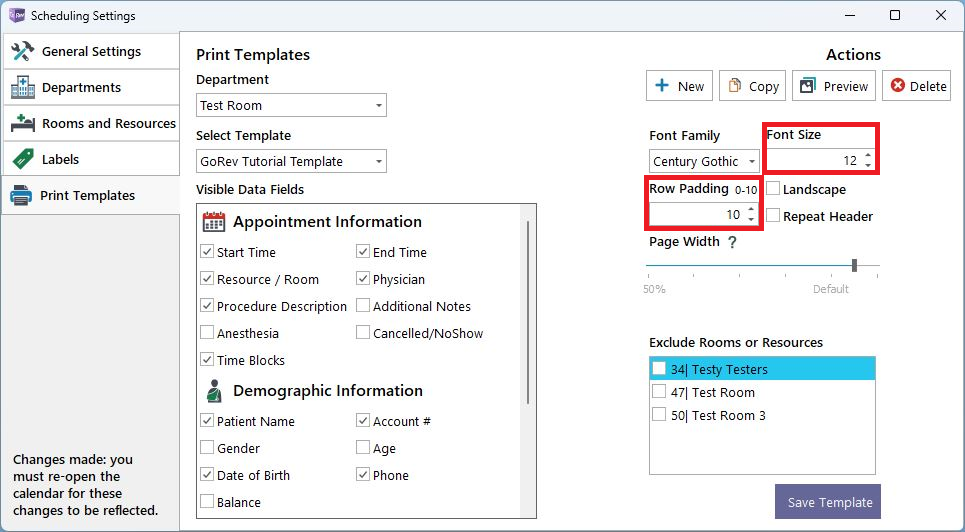965x532 pixels.
Task: Open the Font Family dropdown
Action: (x=705, y=161)
